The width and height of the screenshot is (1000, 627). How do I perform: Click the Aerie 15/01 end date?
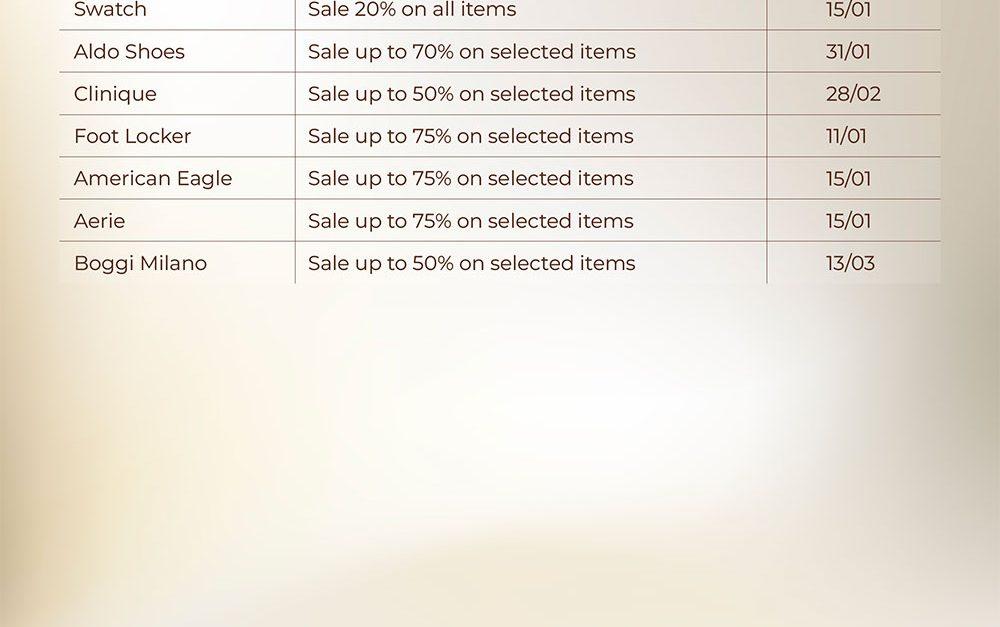[848, 221]
